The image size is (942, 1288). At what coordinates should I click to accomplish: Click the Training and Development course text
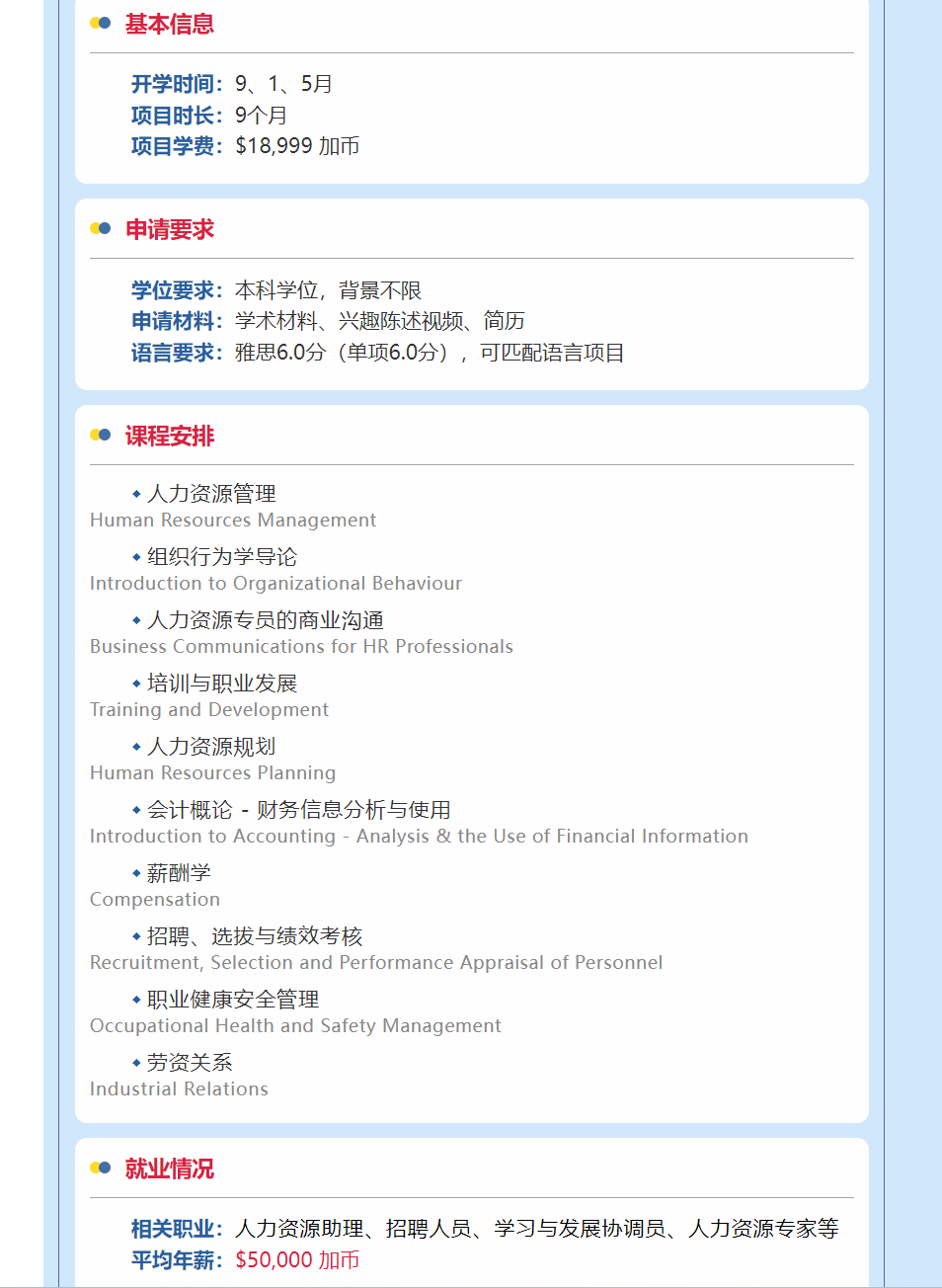[x=208, y=710]
